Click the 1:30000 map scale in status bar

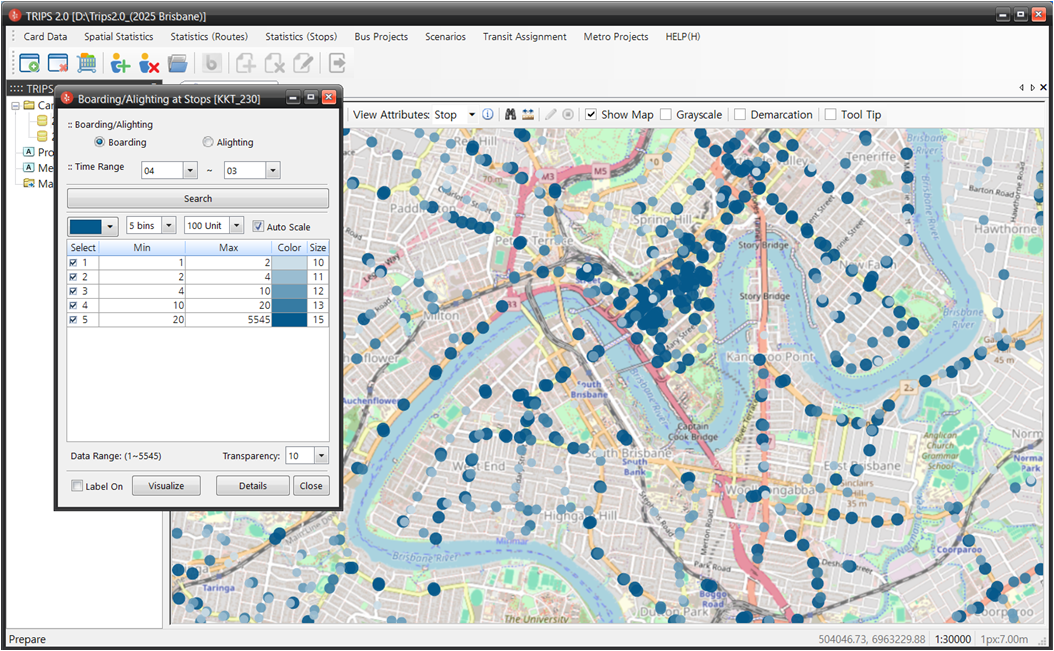(953, 639)
